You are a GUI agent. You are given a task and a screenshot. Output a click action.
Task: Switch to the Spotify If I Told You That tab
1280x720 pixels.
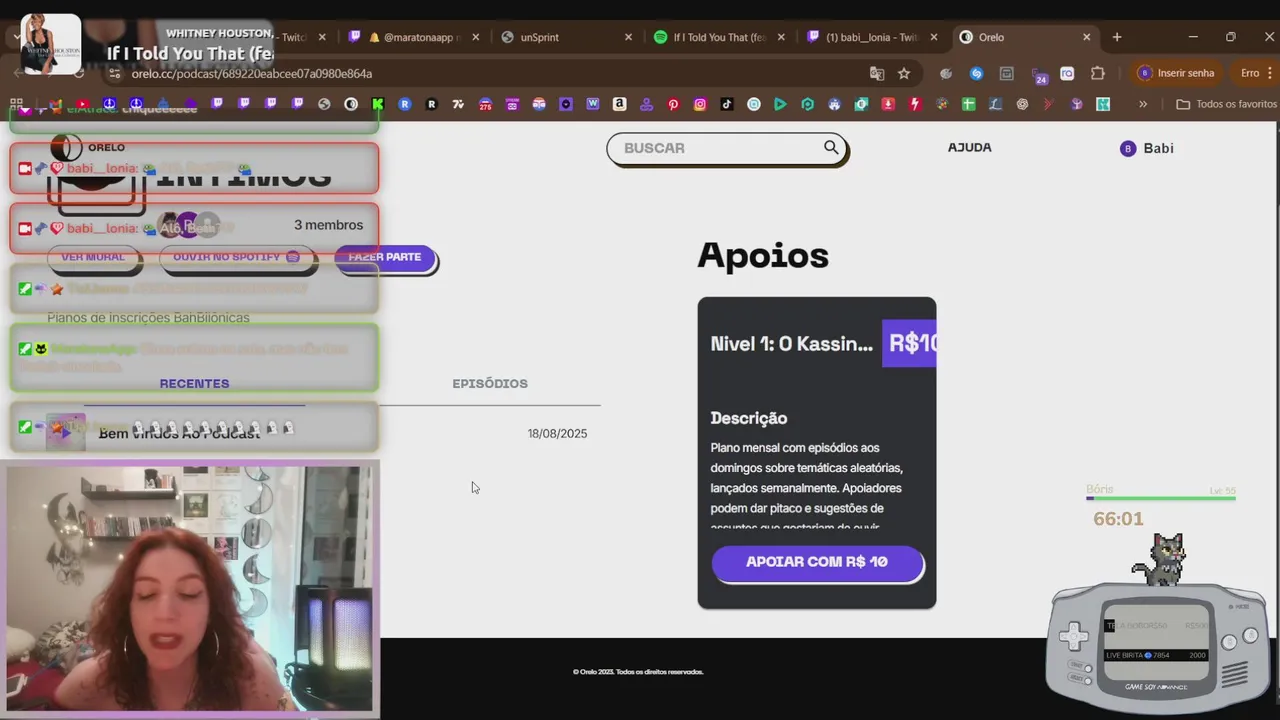point(718,37)
